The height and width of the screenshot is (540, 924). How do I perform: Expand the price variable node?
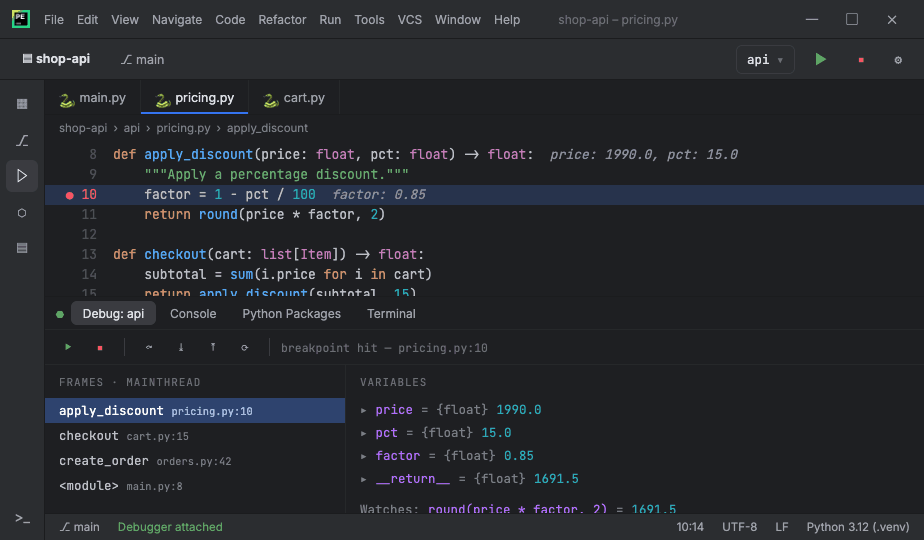click(364, 410)
